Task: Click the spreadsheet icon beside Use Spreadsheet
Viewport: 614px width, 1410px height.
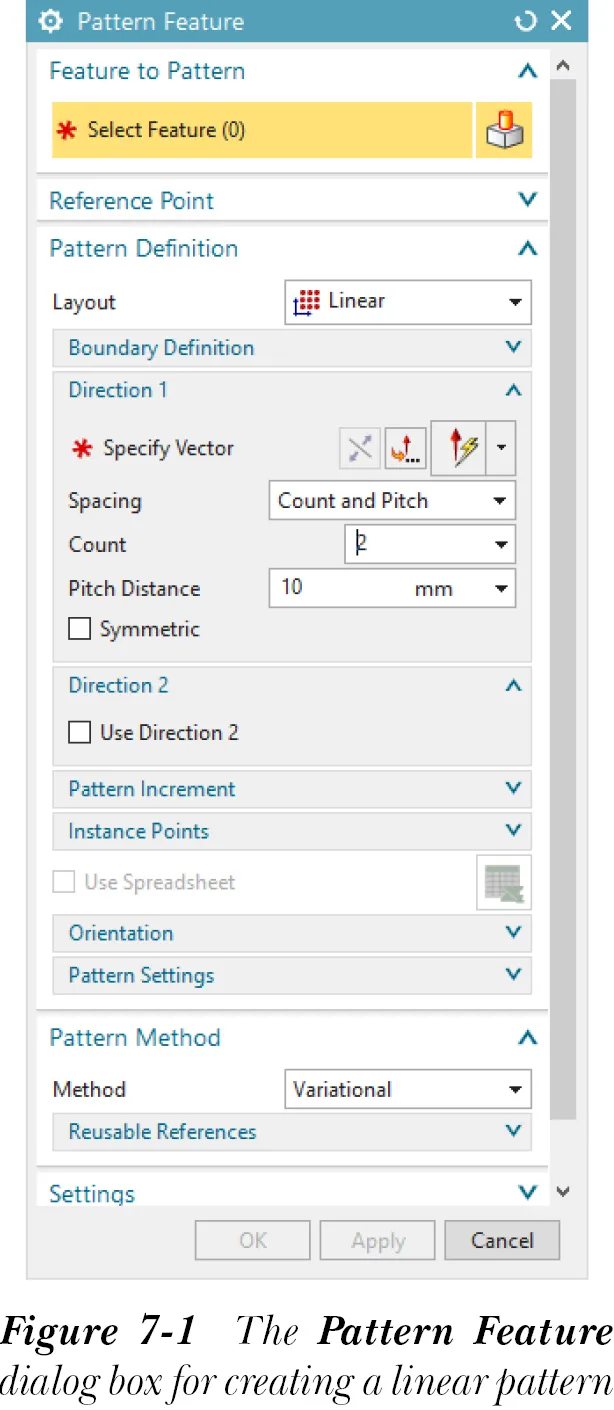Action: click(x=504, y=882)
